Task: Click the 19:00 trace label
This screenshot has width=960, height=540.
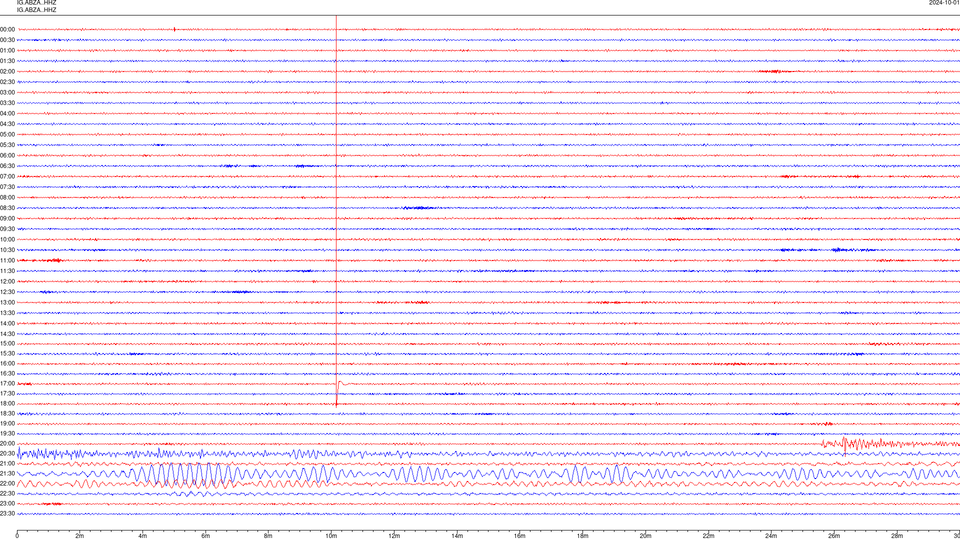Action: (x=7, y=424)
